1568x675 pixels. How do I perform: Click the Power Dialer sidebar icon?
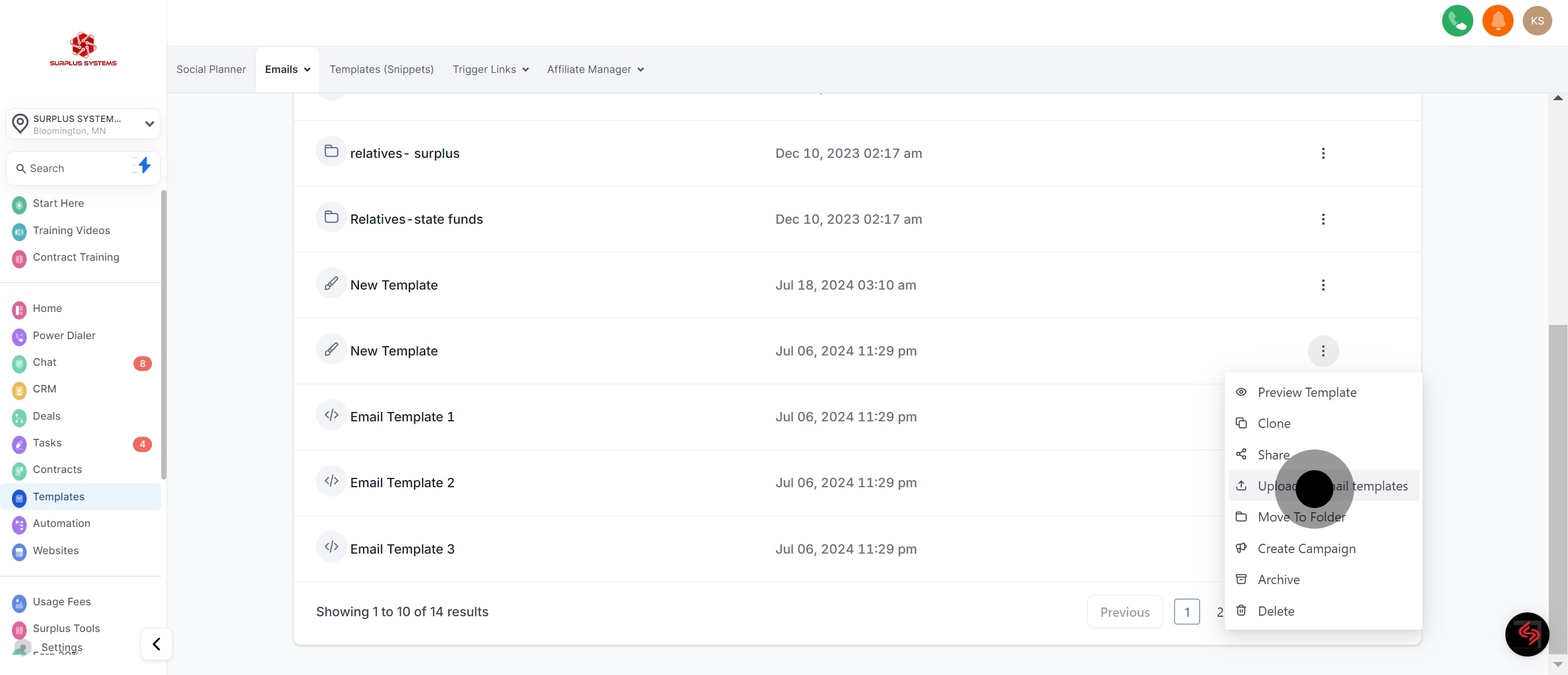click(20, 336)
